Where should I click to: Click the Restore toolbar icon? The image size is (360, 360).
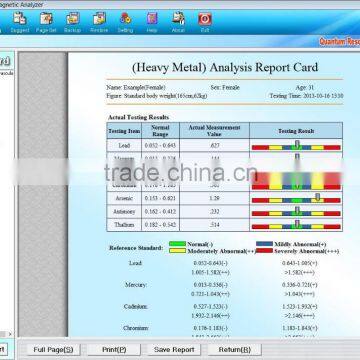pos(99,22)
